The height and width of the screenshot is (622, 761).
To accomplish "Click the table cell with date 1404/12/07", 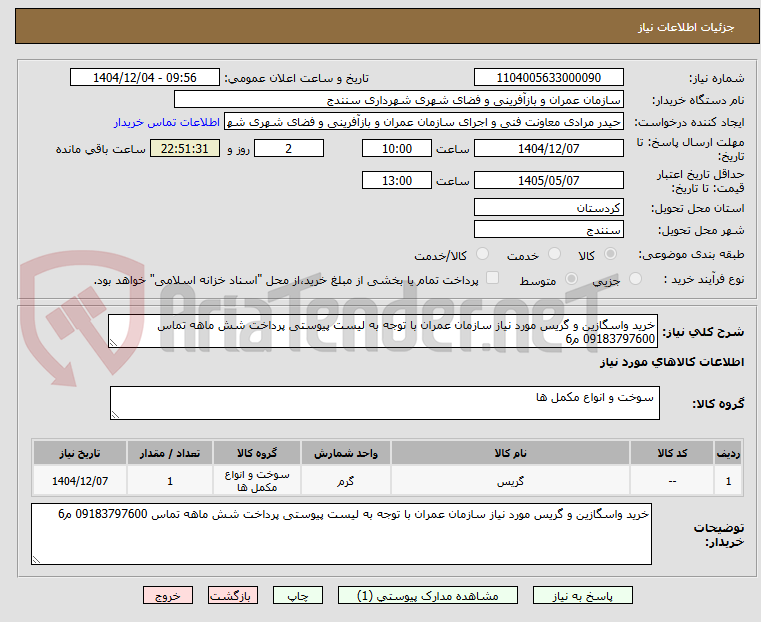I will pyautogui.click(x=80, y=481).
